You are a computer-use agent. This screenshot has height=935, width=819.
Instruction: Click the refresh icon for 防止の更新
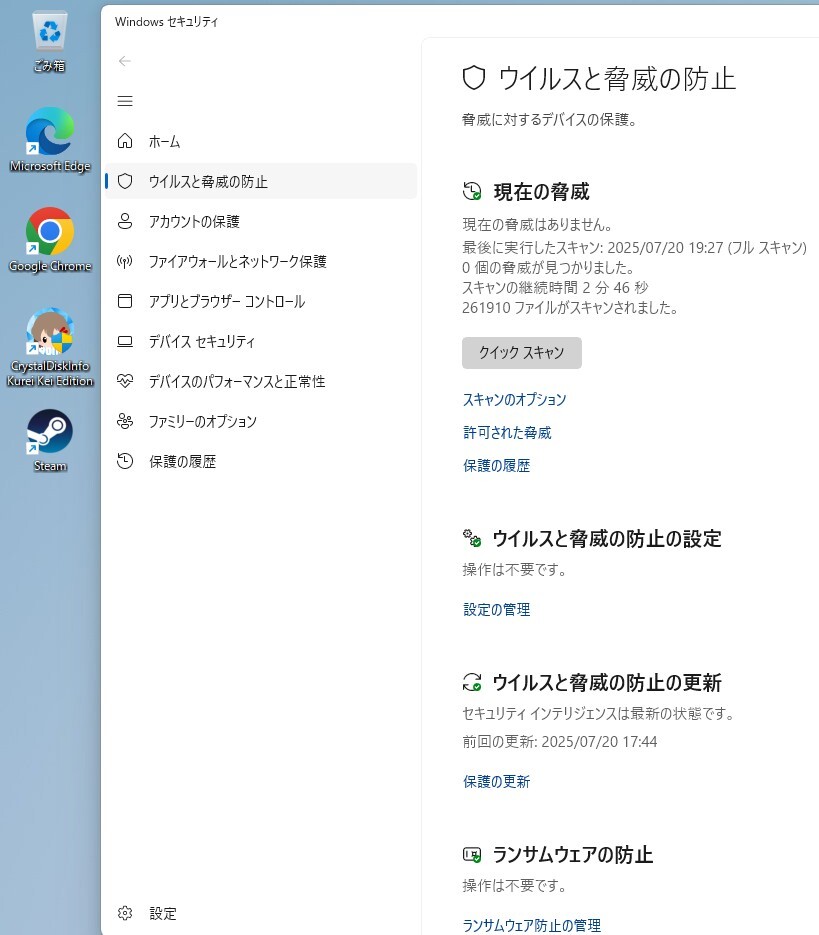[472, 682]
